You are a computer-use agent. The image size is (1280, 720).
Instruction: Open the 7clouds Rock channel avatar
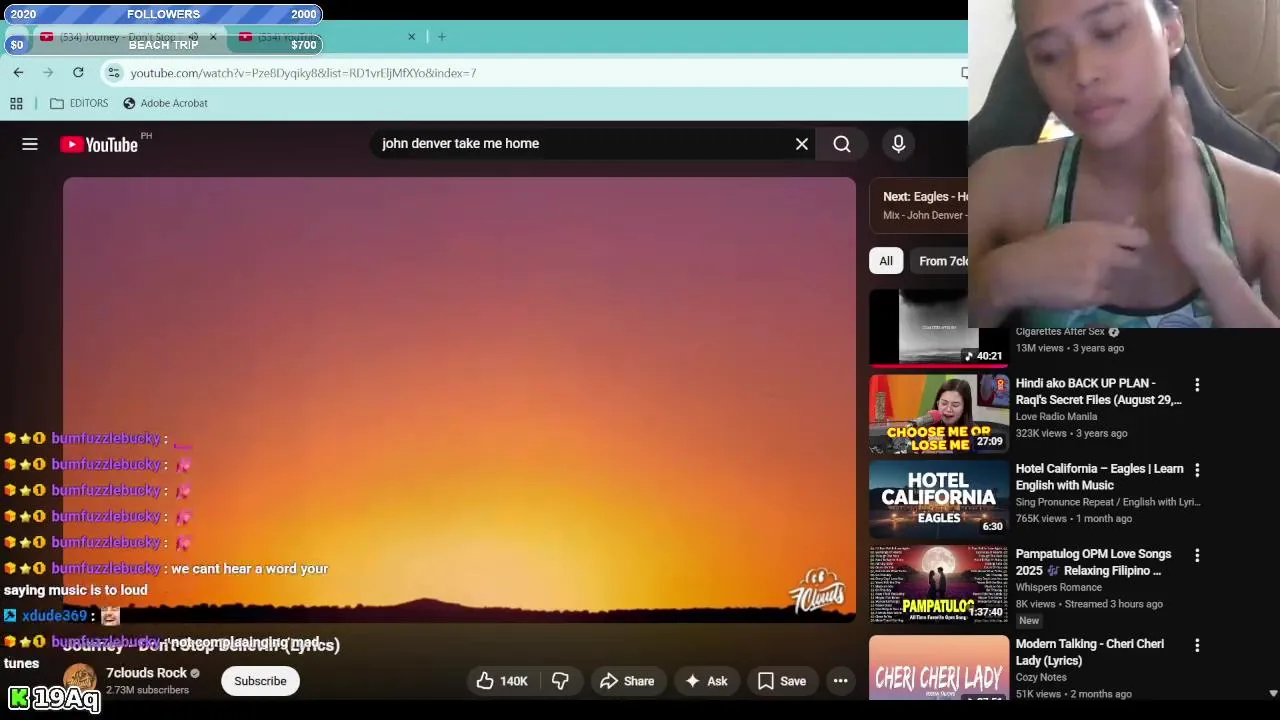coord(80,681)
